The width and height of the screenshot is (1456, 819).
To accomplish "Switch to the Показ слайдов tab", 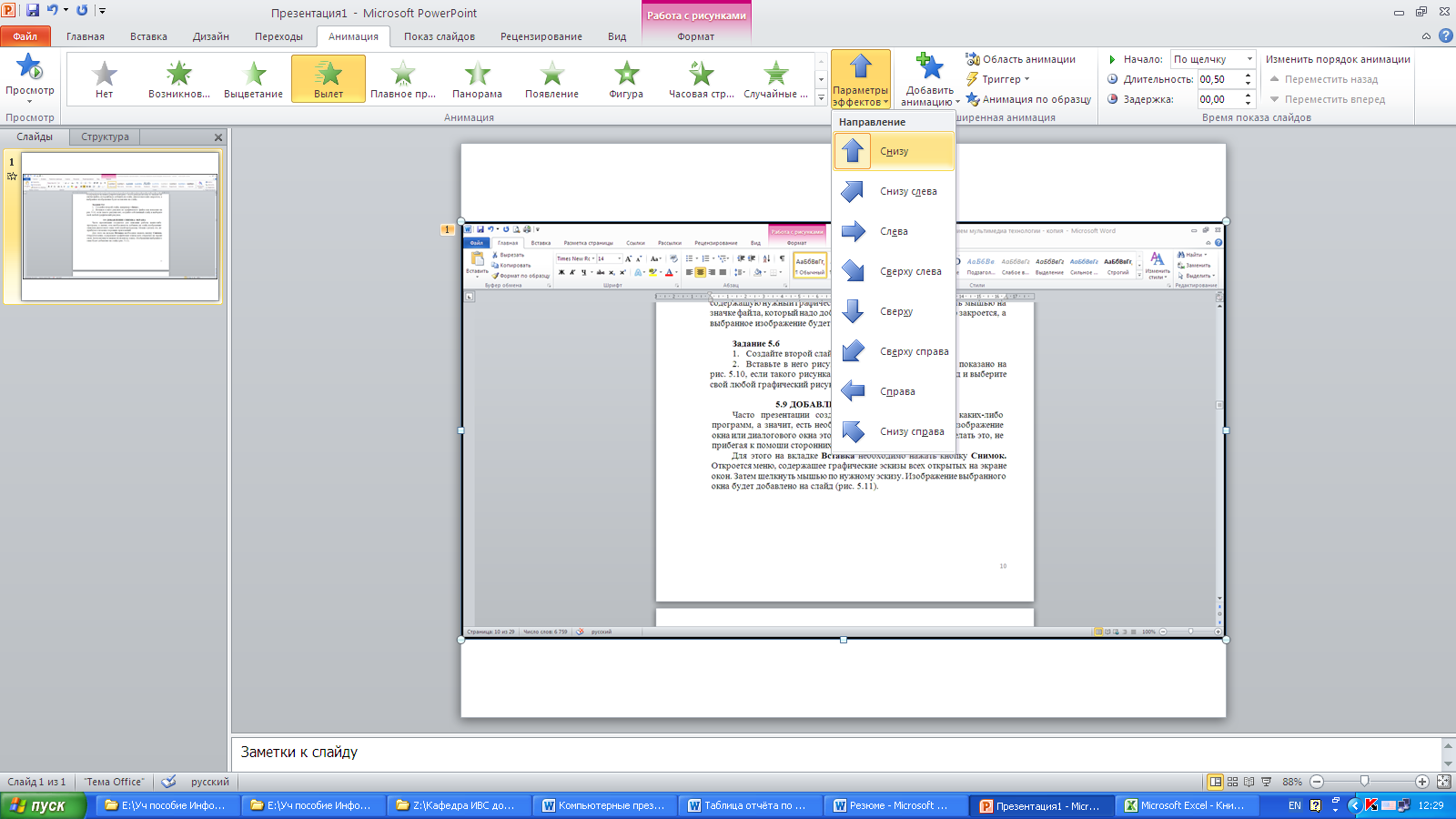I will 440,36.
